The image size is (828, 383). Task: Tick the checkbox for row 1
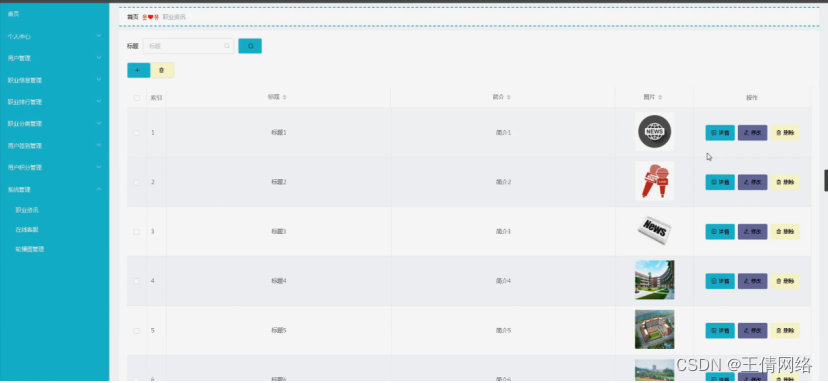click(137, 133)
